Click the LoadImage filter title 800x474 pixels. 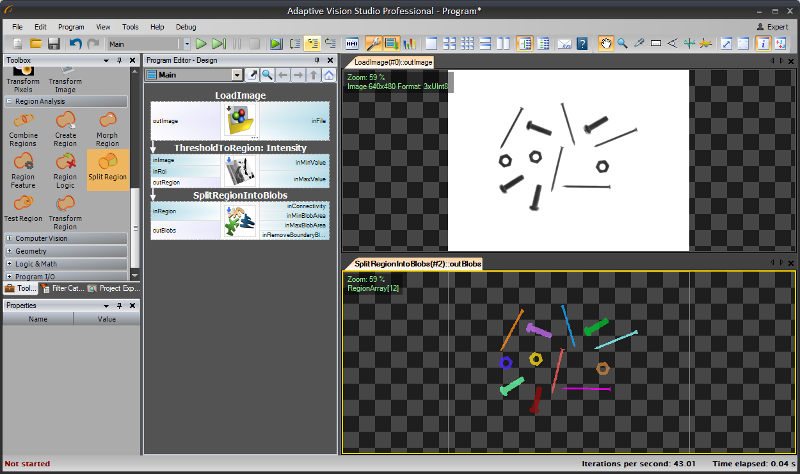[240, 95]
